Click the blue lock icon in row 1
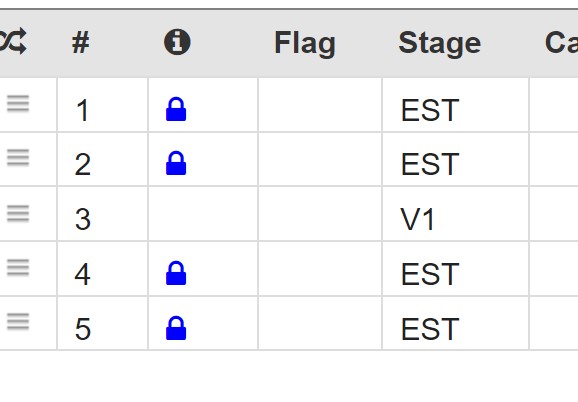The width and height of the screenshot is (578, 402). click(x=176, y=109)
